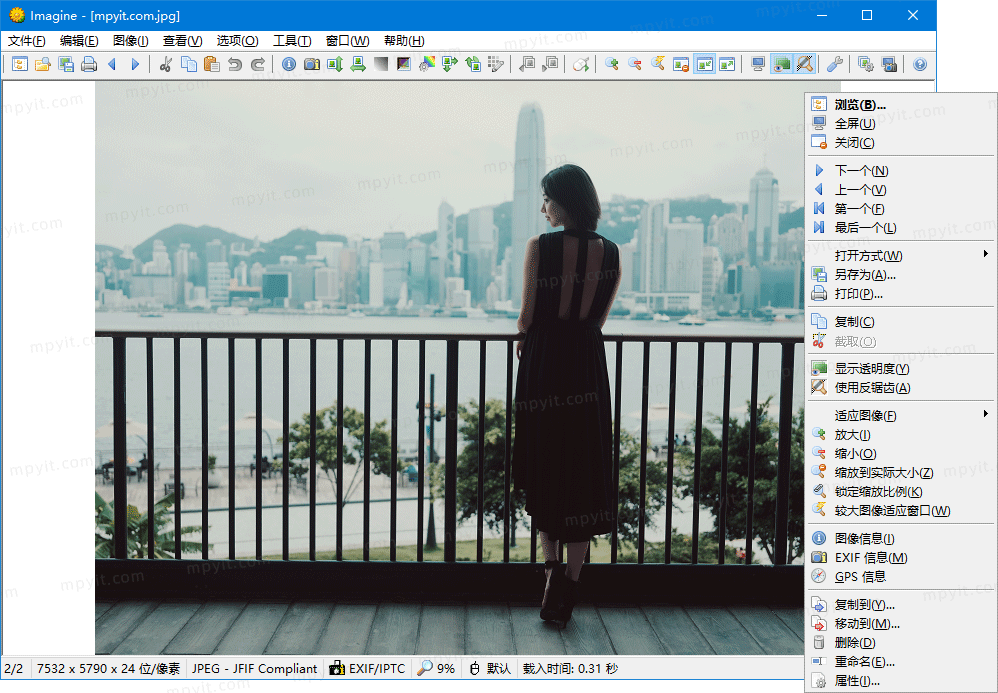The image size is (998, 693).
Task: Expand the 打开方式(W) submenu
Action: pyautogui.click(x=900, y=255)
